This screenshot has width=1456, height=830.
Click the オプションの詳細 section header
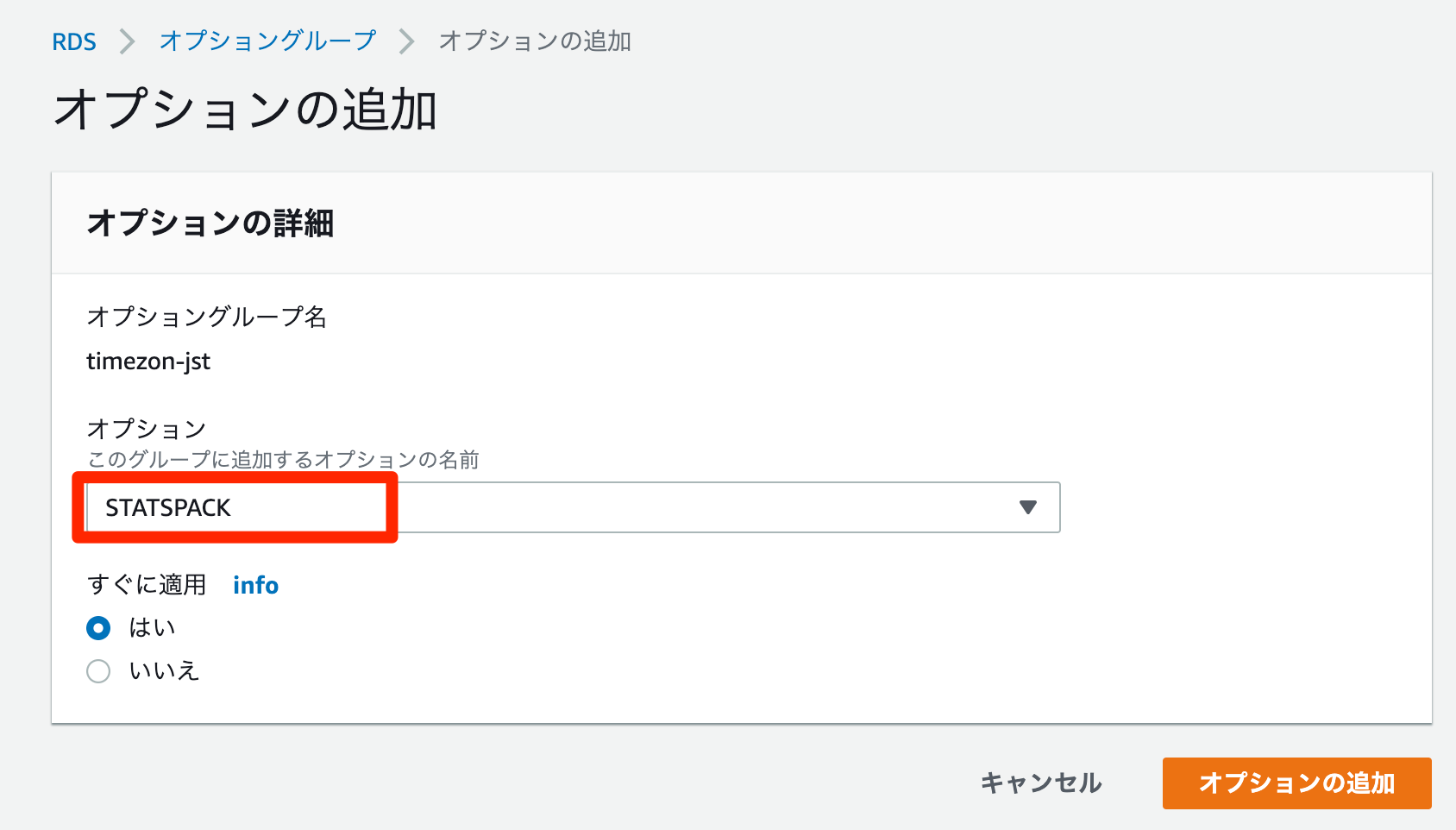[x=211, y=223]
